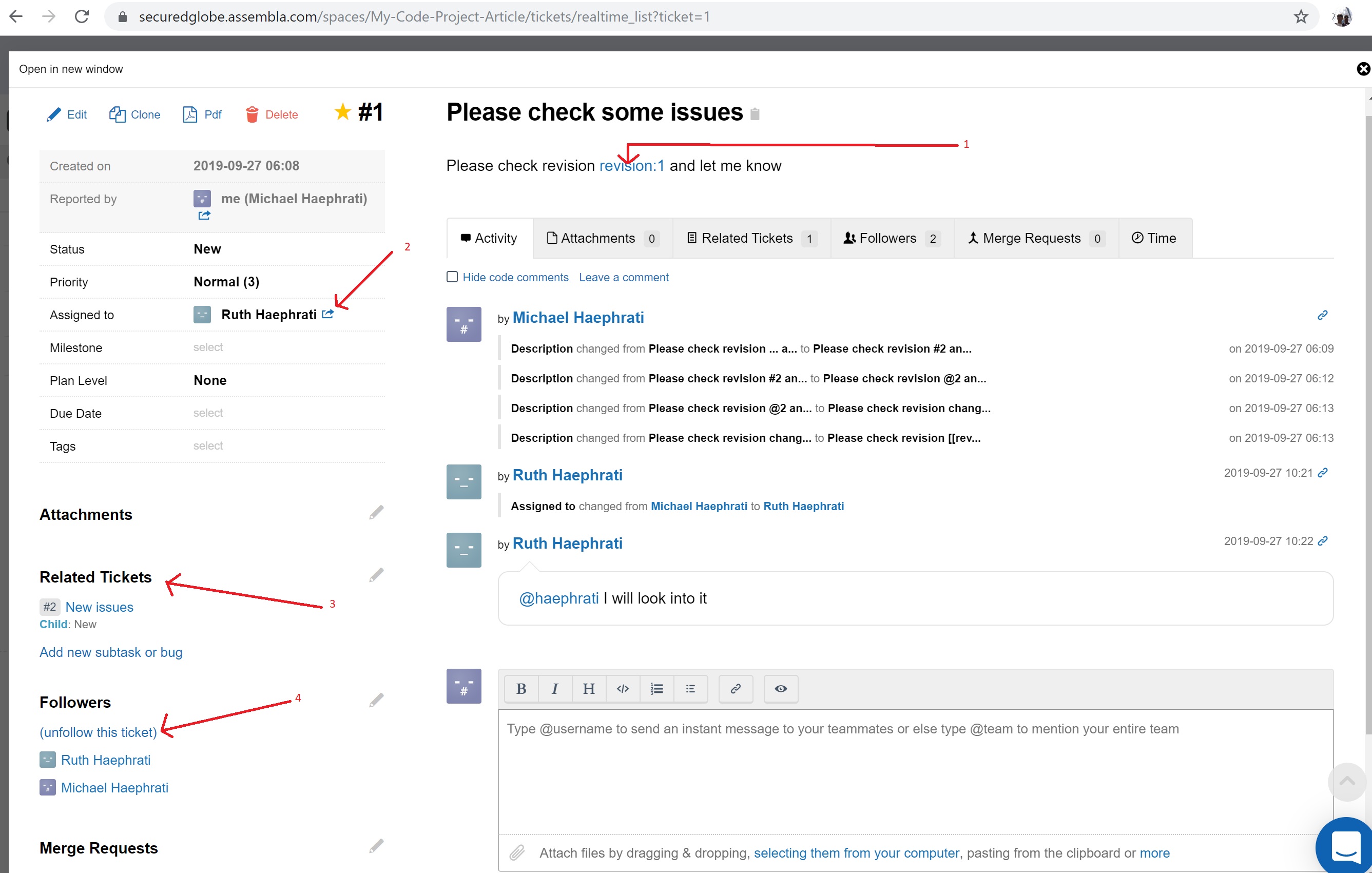Image resolution: width=1372 pixels, height=873 pixels.
Task: Click Add new subtask or bug
Action: (x=111, y=652)
